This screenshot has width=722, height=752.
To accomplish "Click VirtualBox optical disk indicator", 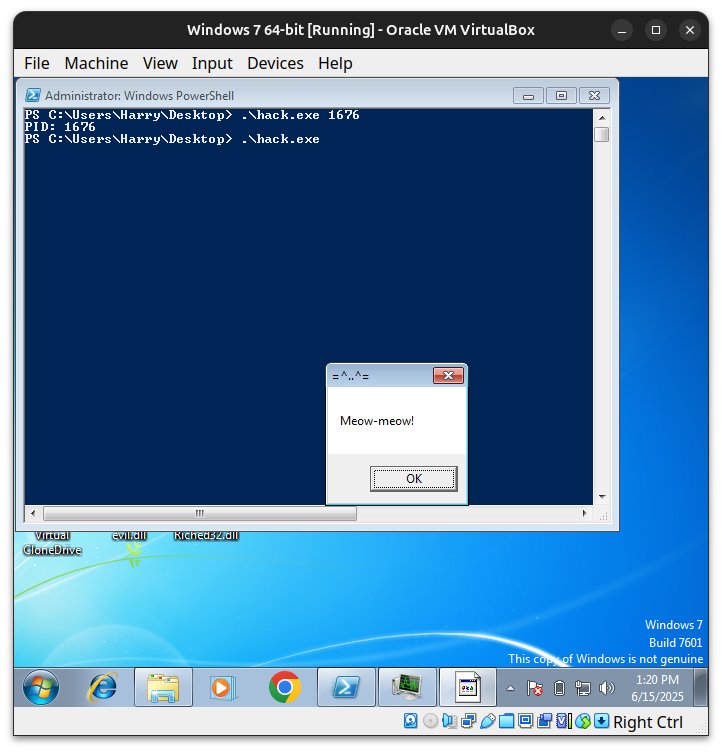I will click(430, 721).
